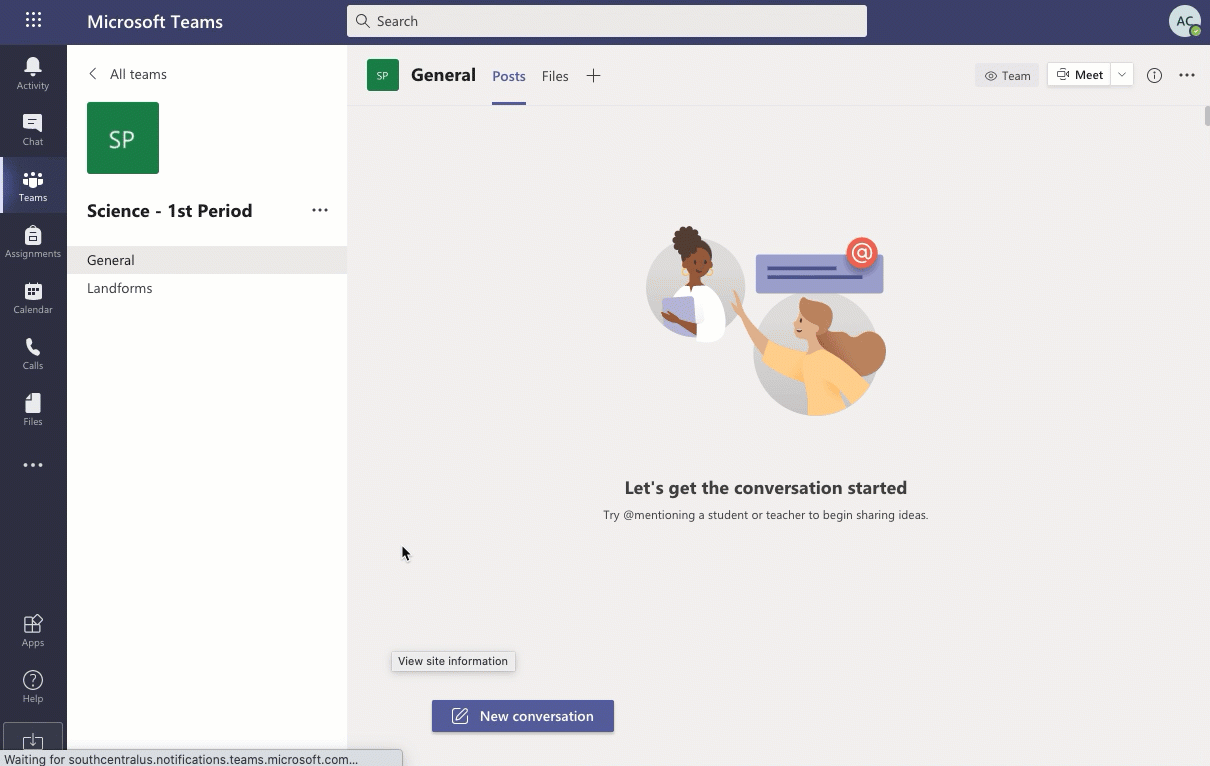Viewport: 1210px width, 766px height.
Task: Select the Landforms channel
Action: 207,288
